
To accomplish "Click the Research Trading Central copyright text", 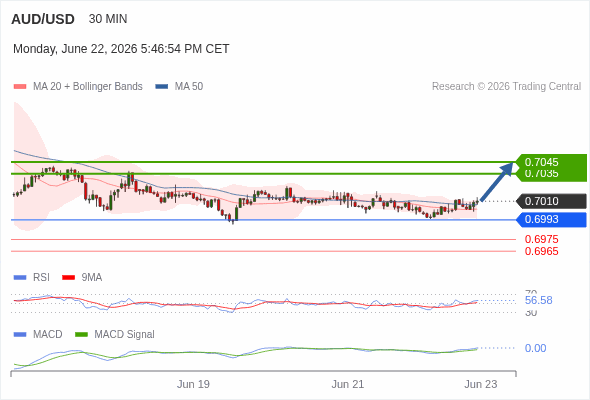I will point(506,87).
